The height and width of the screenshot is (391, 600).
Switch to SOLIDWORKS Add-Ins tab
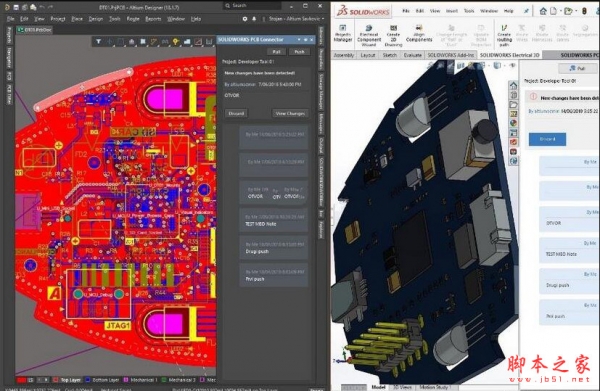point(450,55)
